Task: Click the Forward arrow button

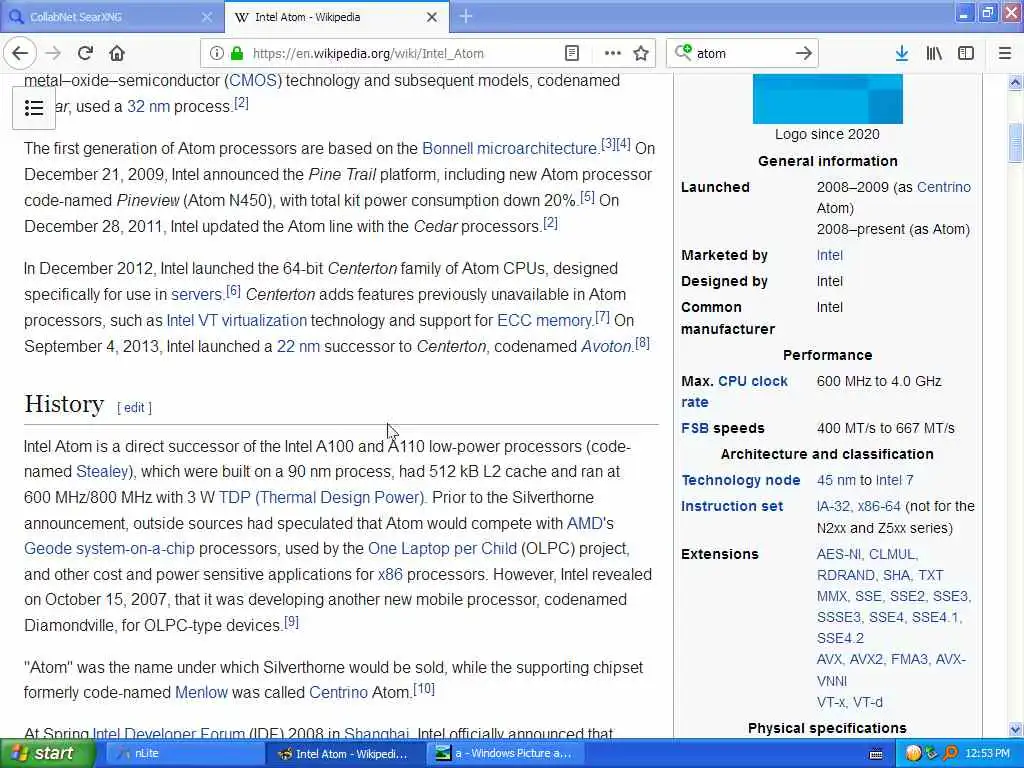Action: coord(54,54)
